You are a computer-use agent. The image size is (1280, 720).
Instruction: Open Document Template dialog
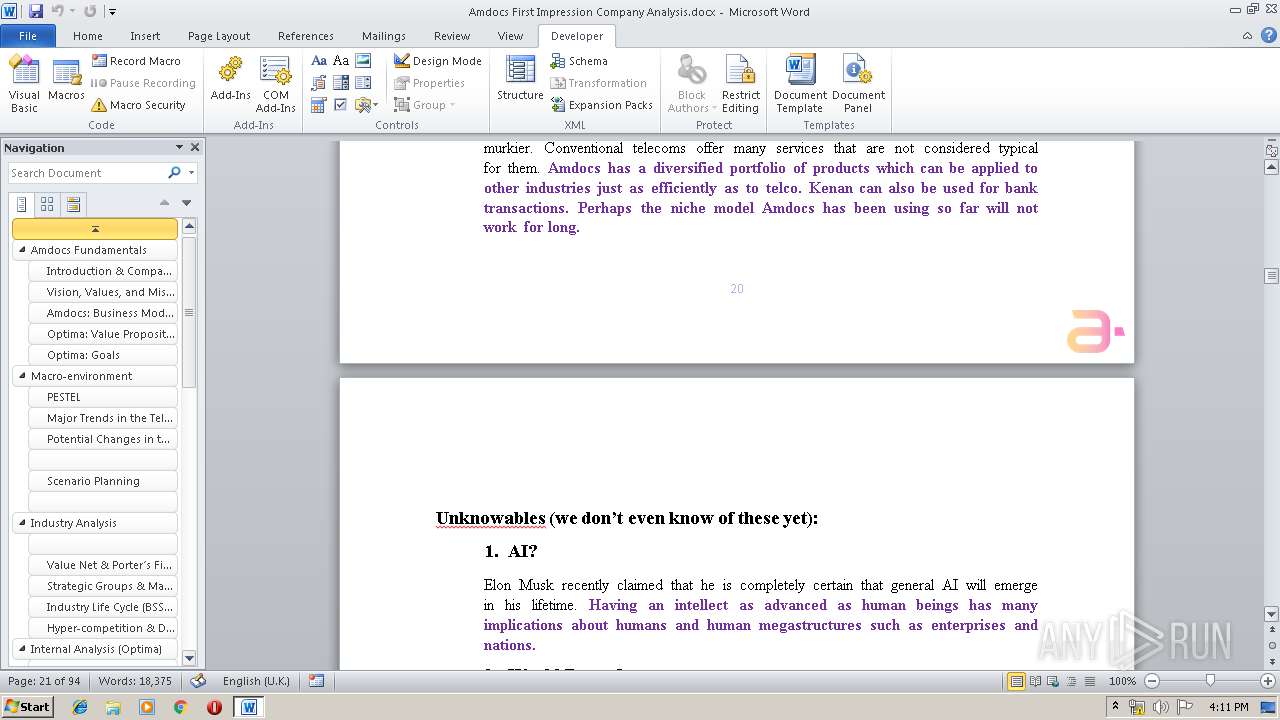(800, 84)
